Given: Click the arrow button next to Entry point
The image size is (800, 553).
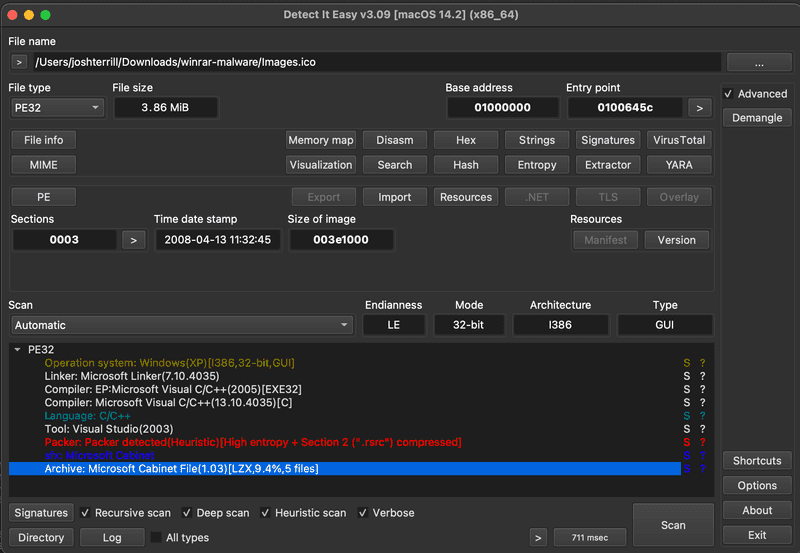Looking at the screenshot, I should (700, 107).
